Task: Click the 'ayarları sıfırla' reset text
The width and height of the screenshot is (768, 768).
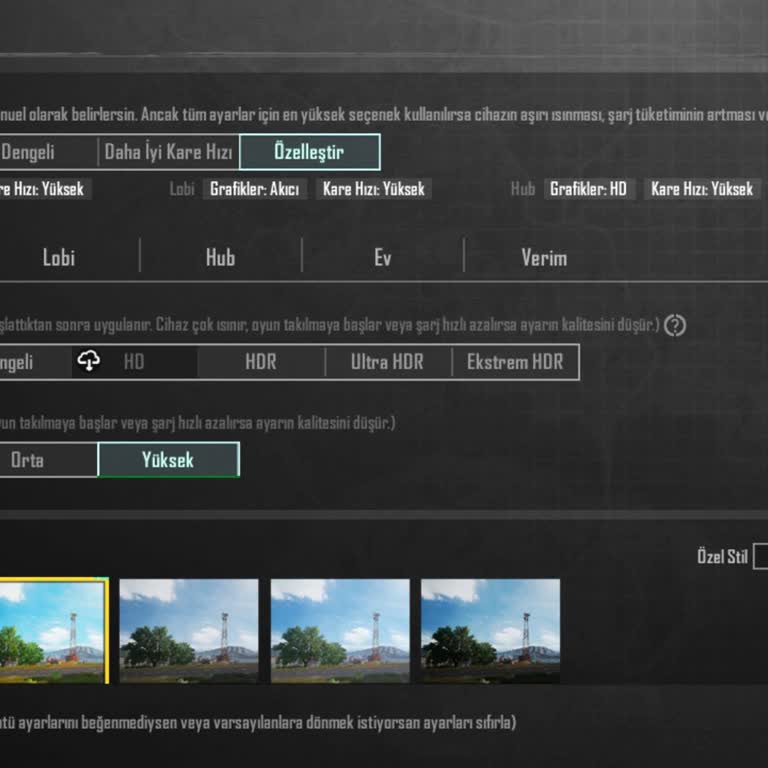Action: pos(467,723)
